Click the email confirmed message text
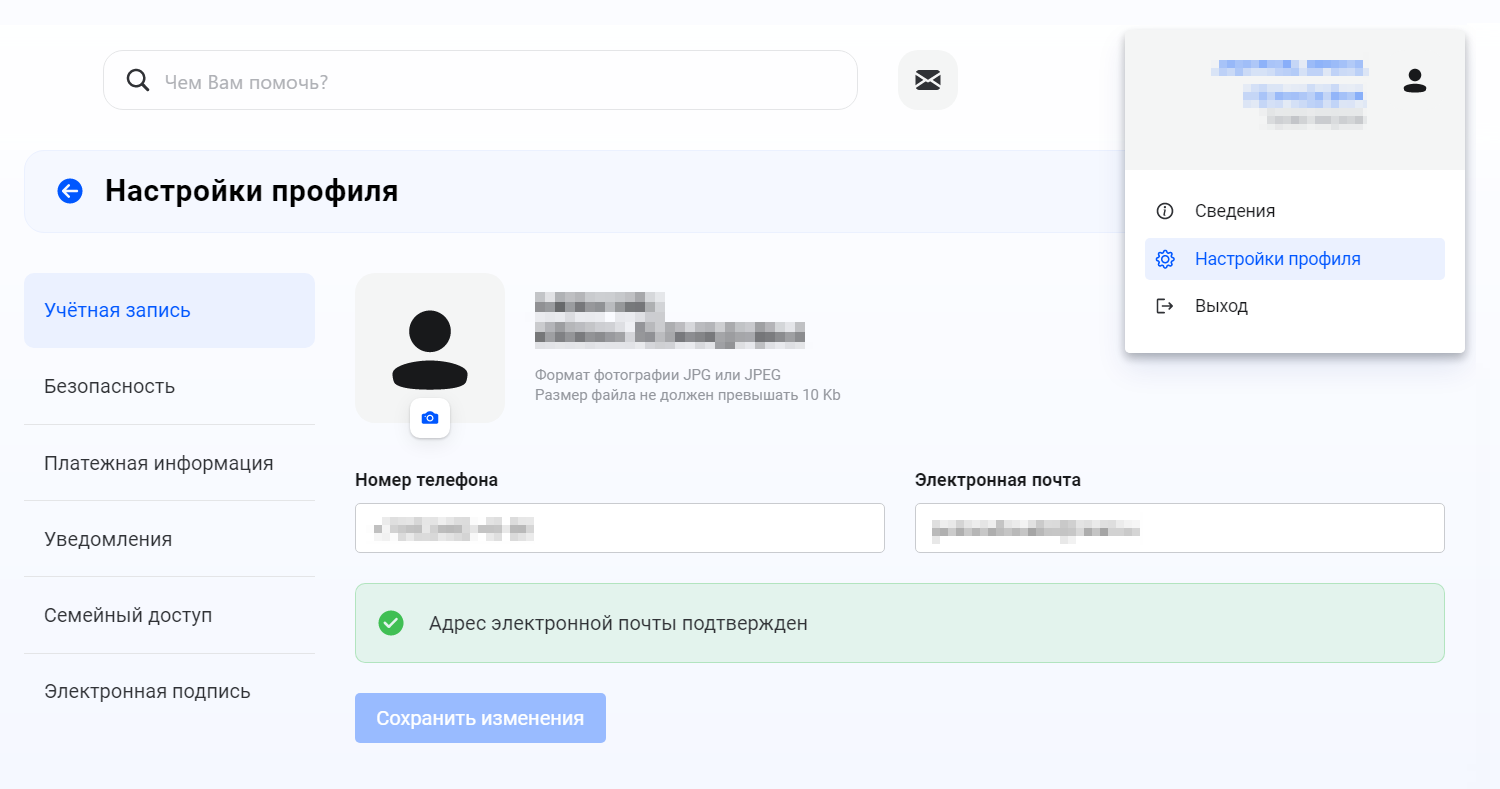 click(x=618, y=623)
